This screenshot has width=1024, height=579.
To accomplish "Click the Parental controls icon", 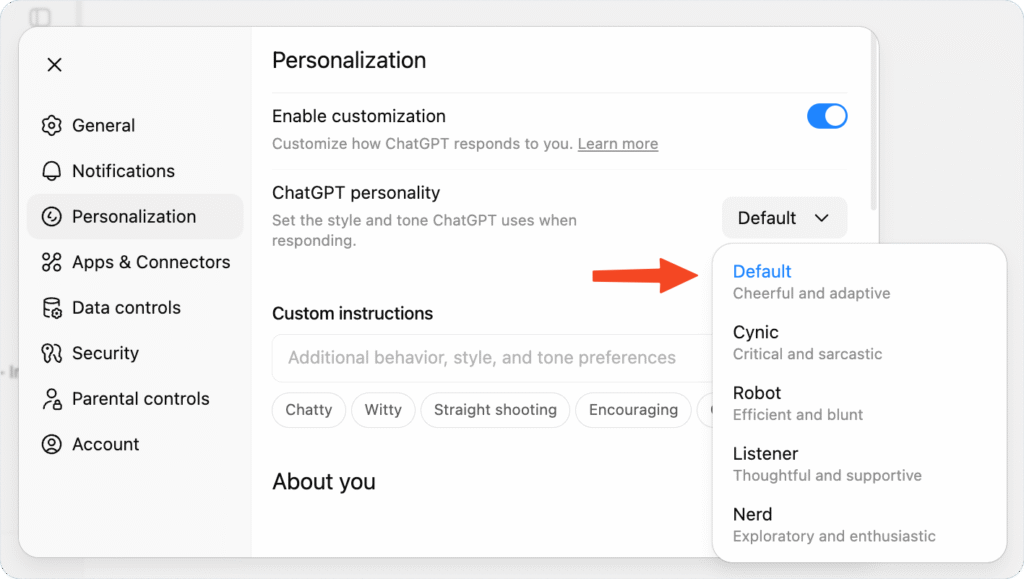I will tap(52, 399).
